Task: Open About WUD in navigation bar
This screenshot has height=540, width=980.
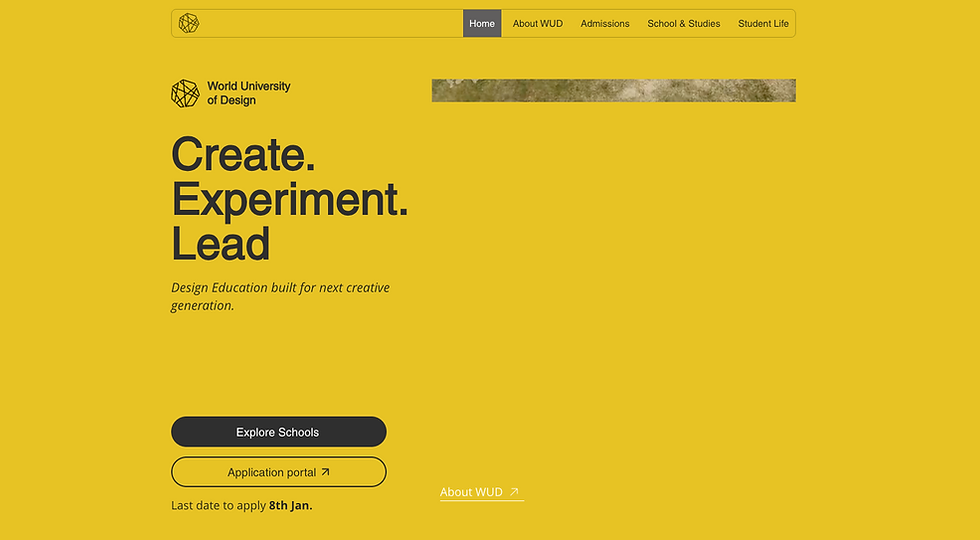Action: [x=538, y=24]
